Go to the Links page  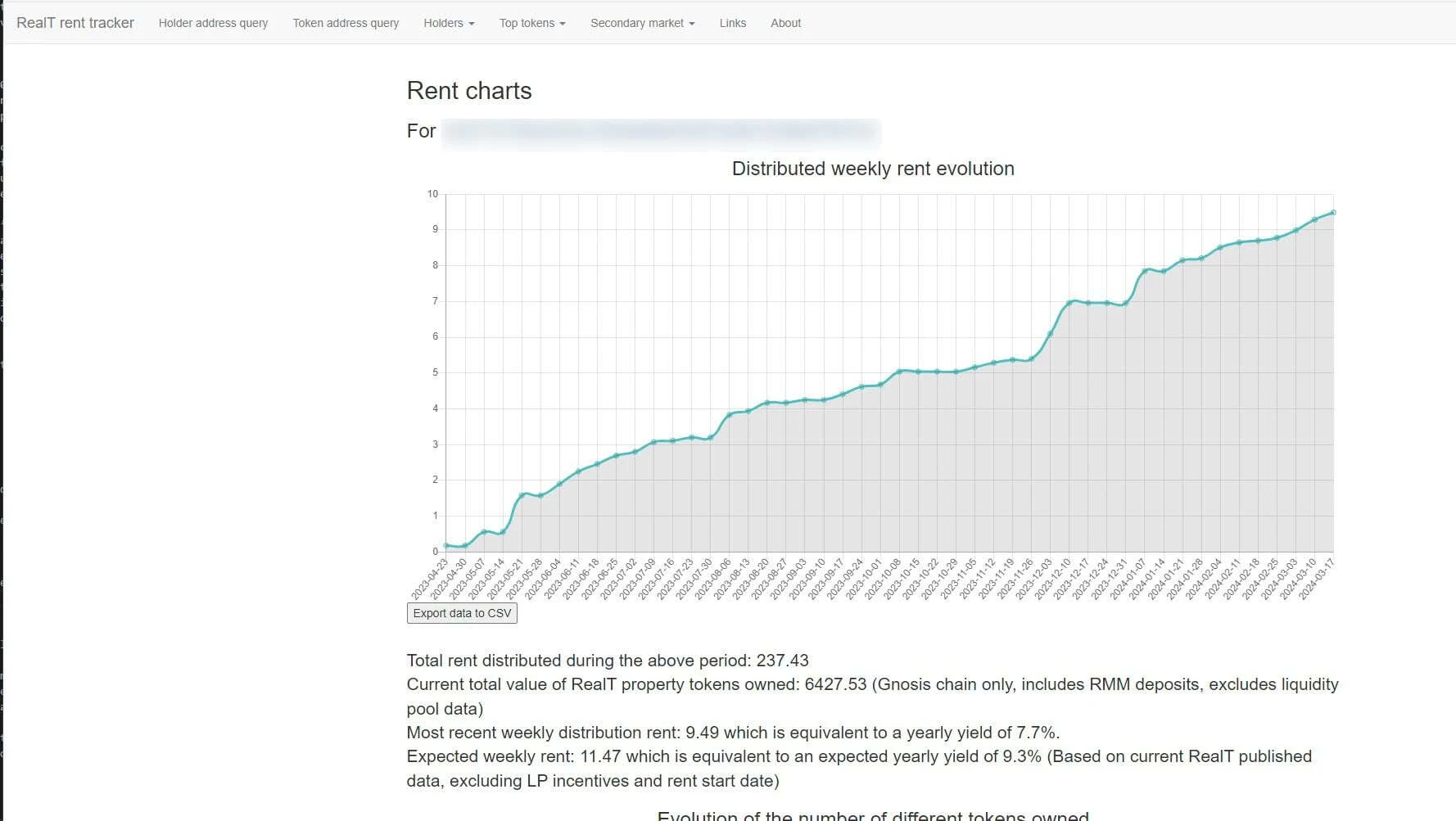[x=733, y=23]
